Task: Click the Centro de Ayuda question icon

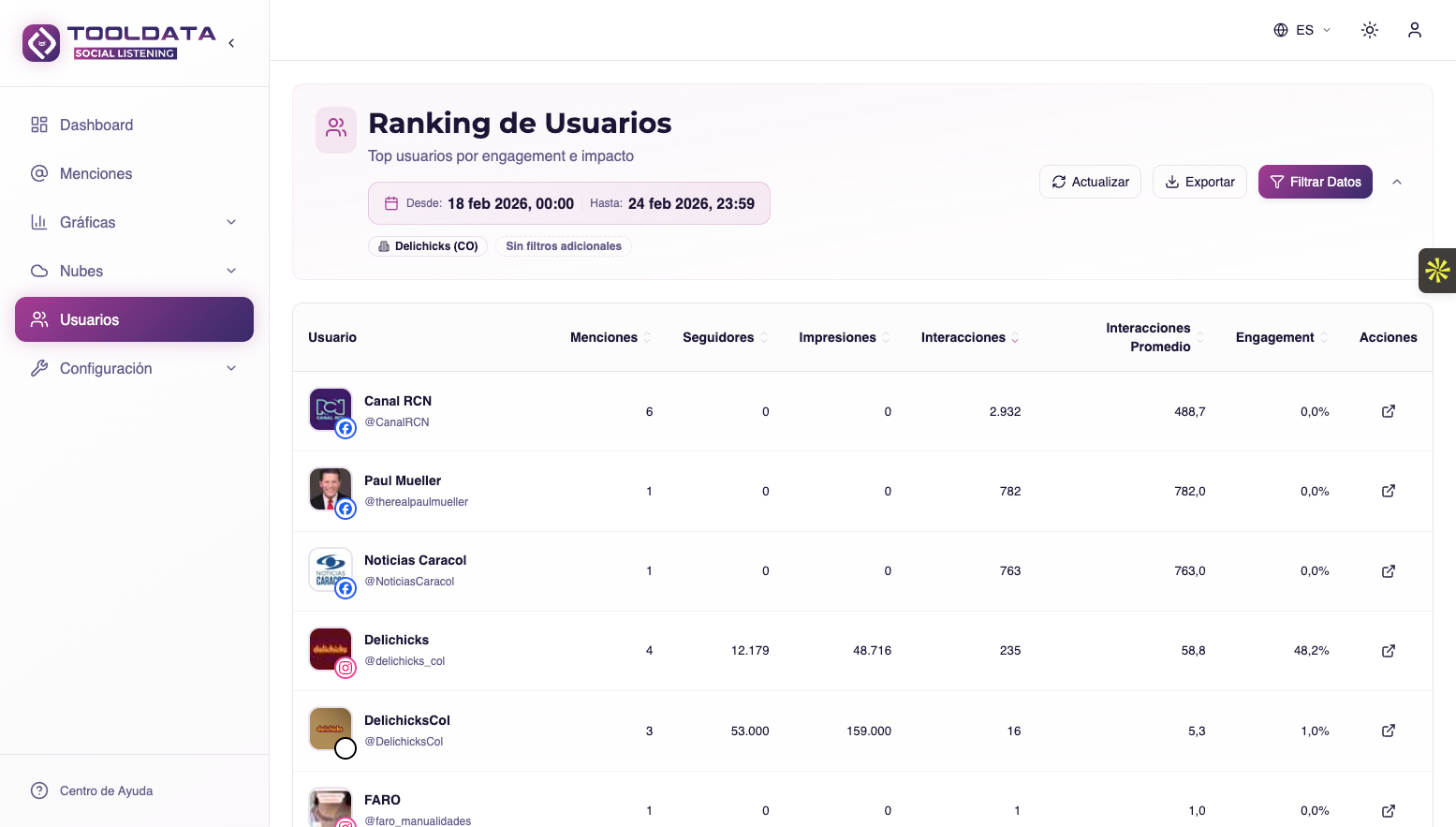Action: (40, 791)
